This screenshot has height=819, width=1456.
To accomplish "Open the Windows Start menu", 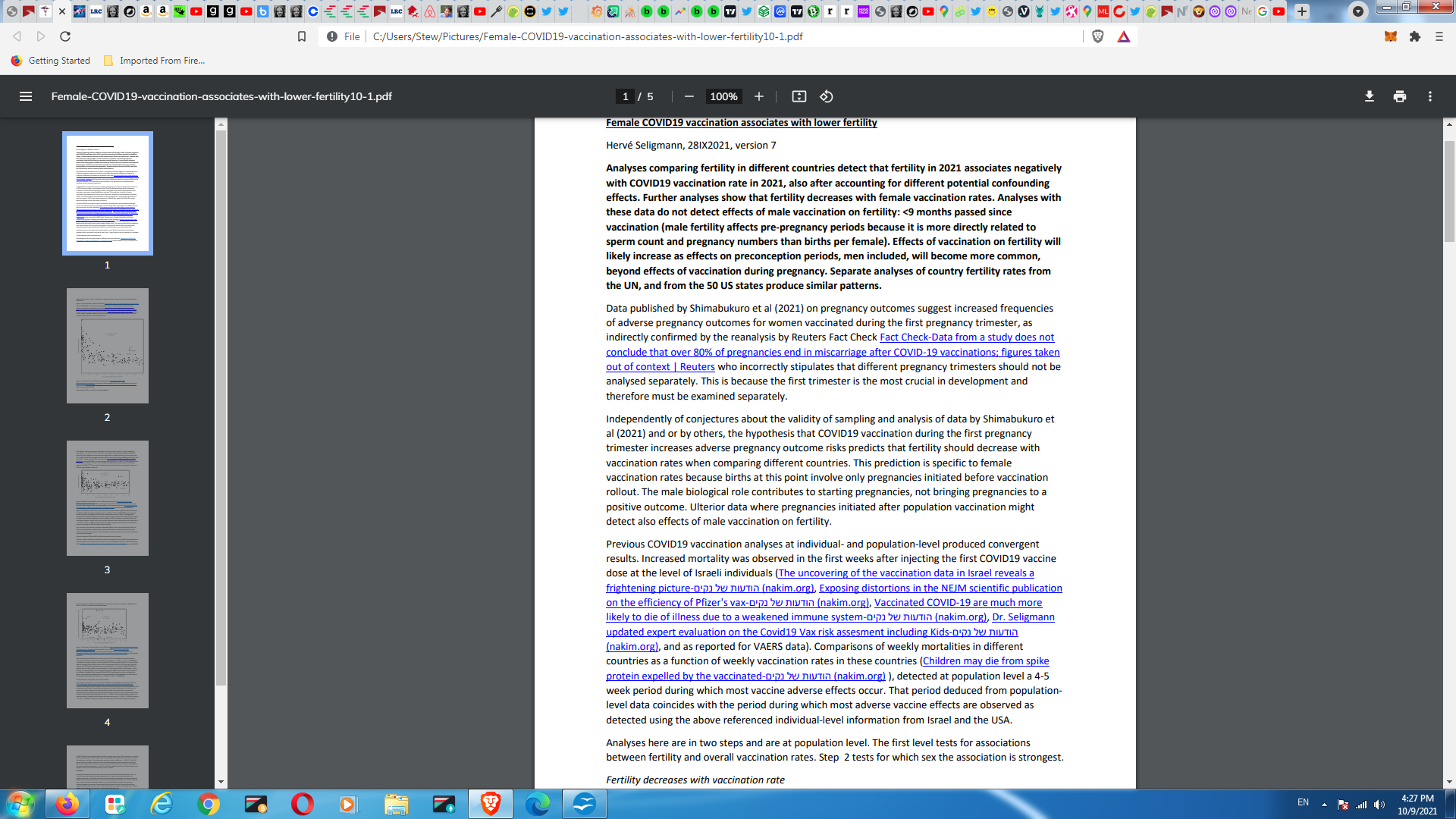I will 20,804.
